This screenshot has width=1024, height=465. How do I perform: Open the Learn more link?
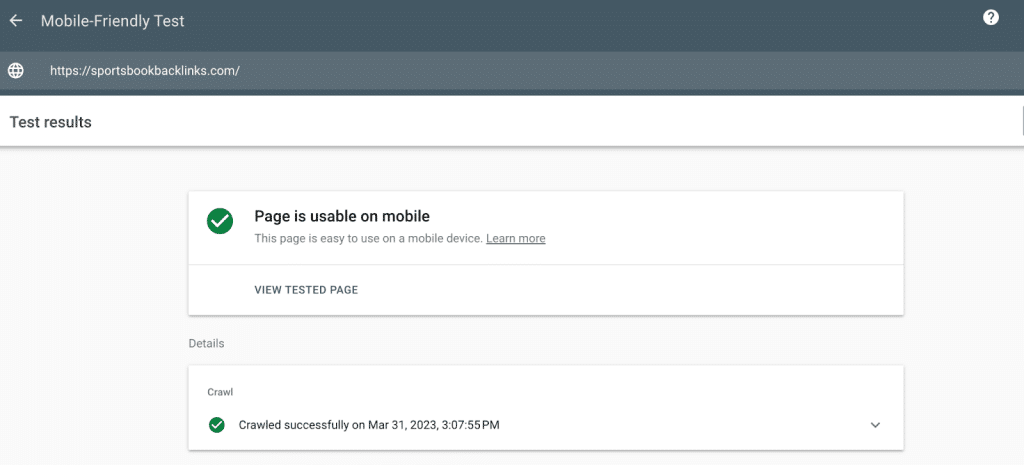pos(515,239)
